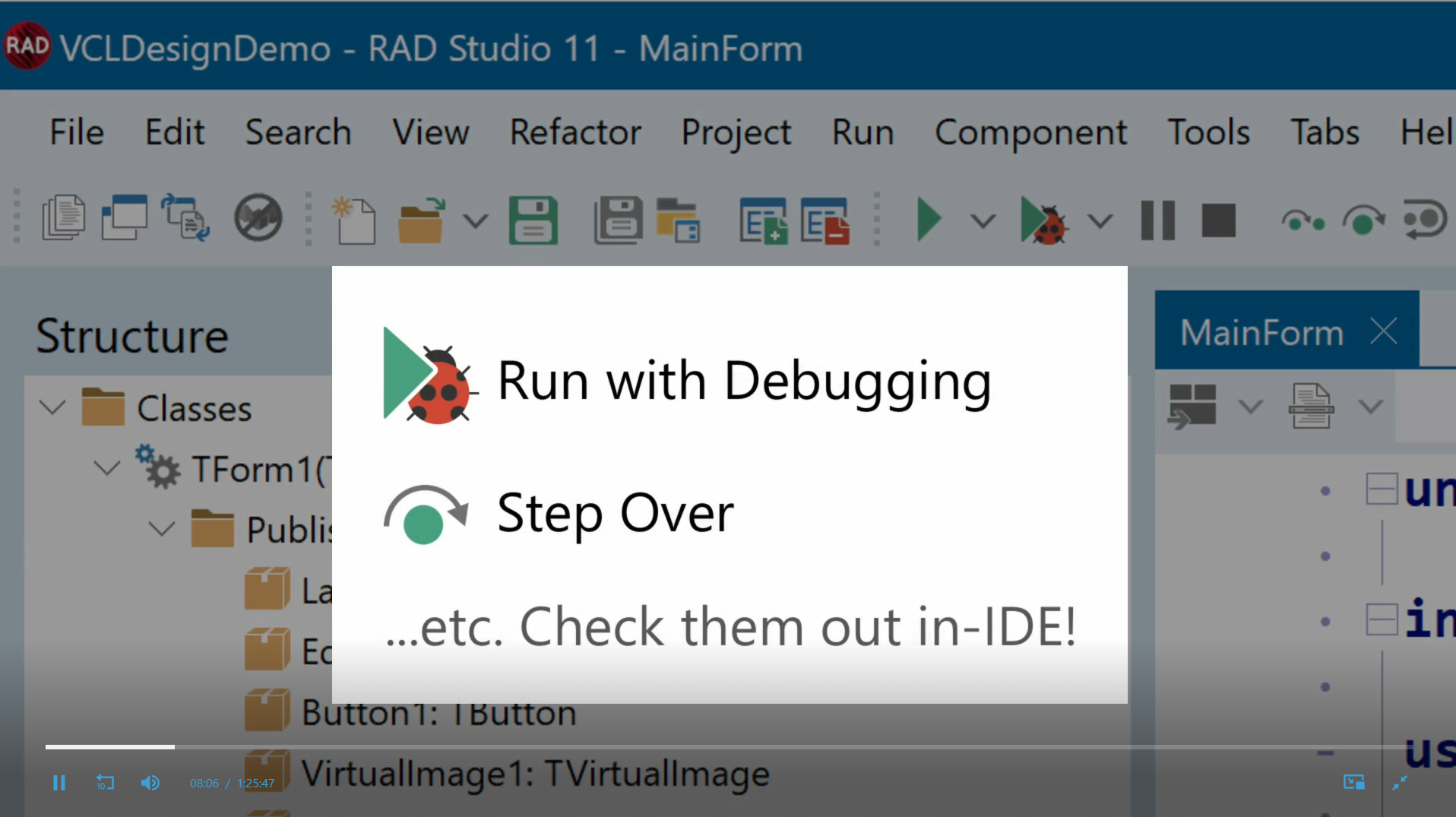This screenshot has width=1456, height=817.
Task: Collapse the top code fold marker
Action: (1382, 489)
